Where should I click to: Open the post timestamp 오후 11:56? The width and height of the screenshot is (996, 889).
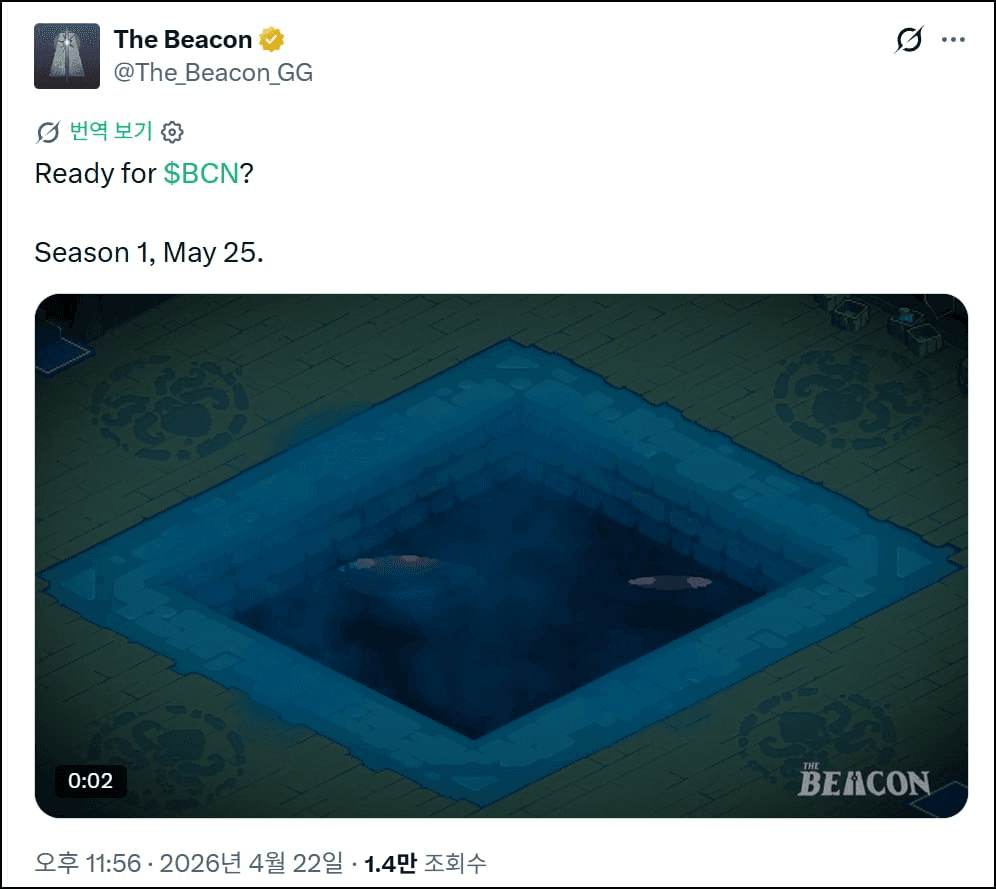88,863
